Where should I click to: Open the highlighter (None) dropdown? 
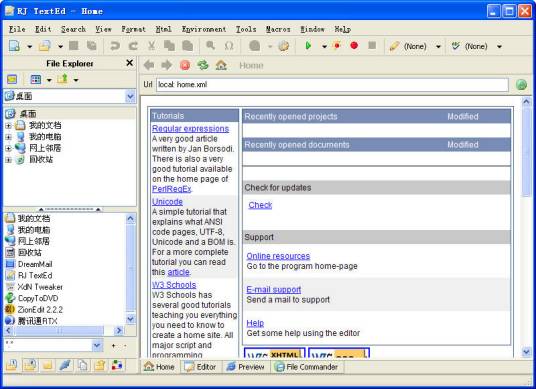click(438, 46)
